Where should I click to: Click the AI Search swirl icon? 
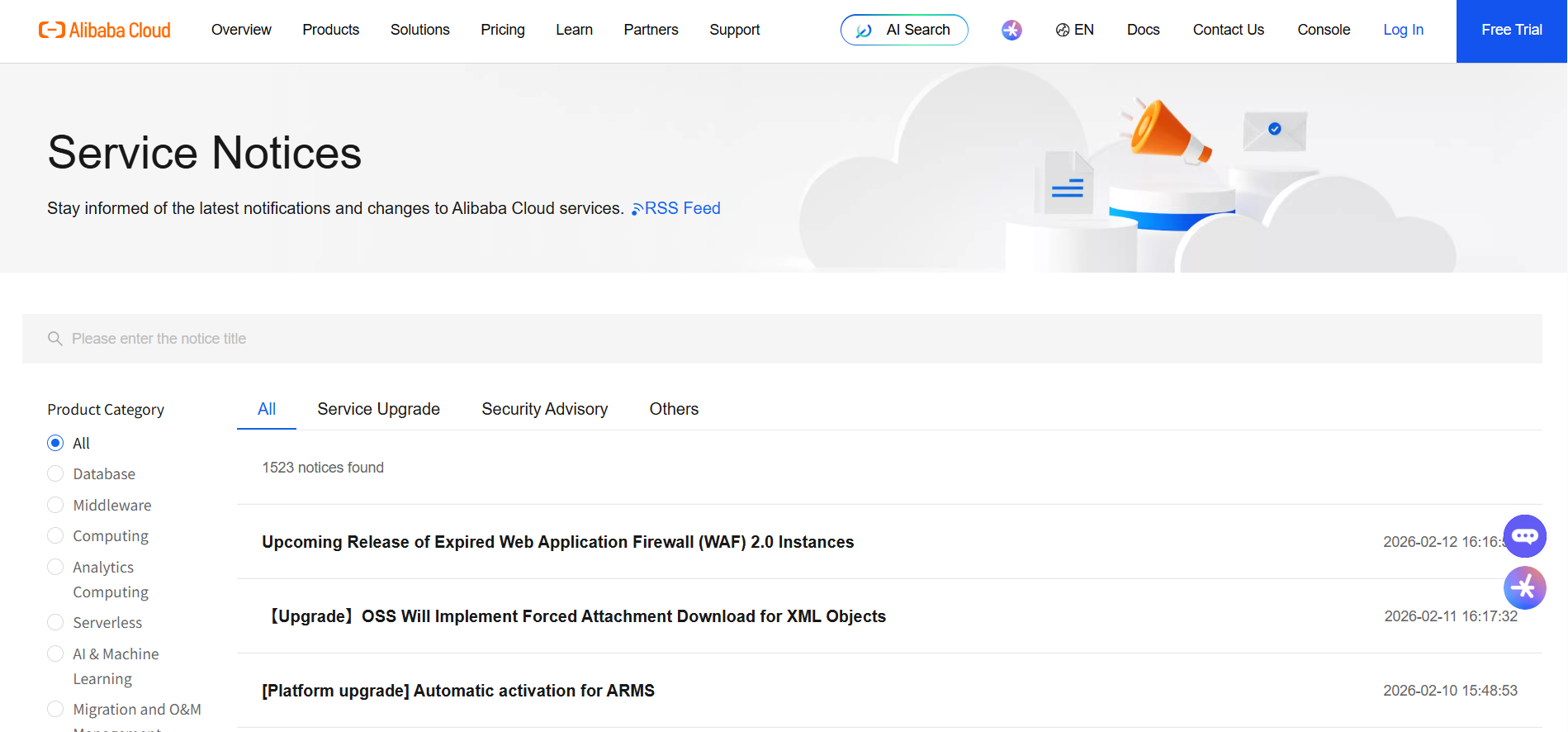coord(864,31)
